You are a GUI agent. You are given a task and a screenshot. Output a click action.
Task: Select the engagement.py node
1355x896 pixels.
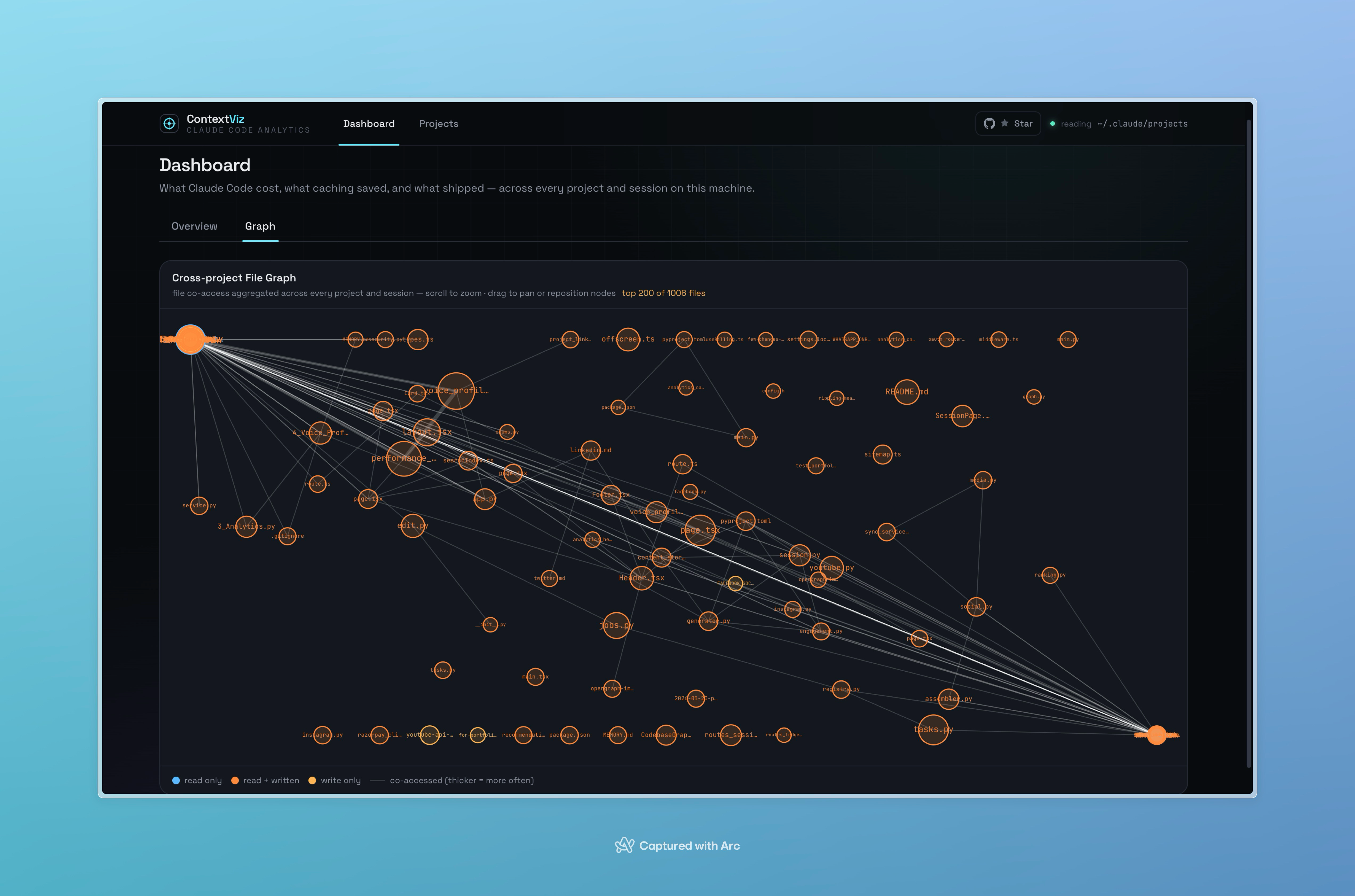tap(821, 631)
